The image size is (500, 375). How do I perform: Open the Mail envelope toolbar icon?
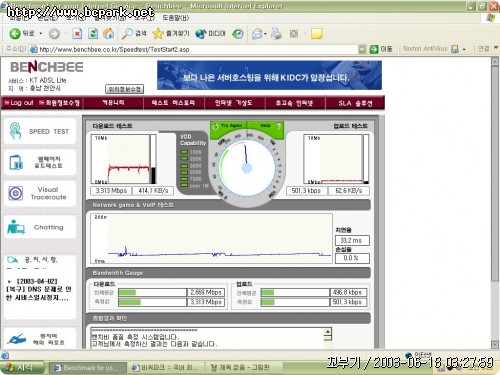coord(257,33)
